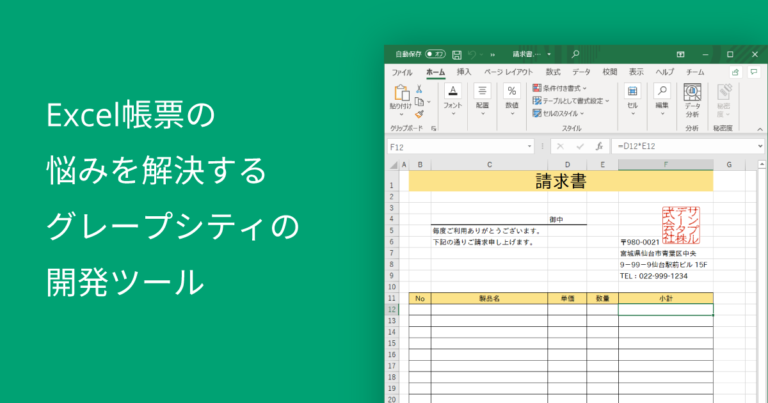Select column D header
The width and height of the screenshot is (768, 403).
point(567,165)
